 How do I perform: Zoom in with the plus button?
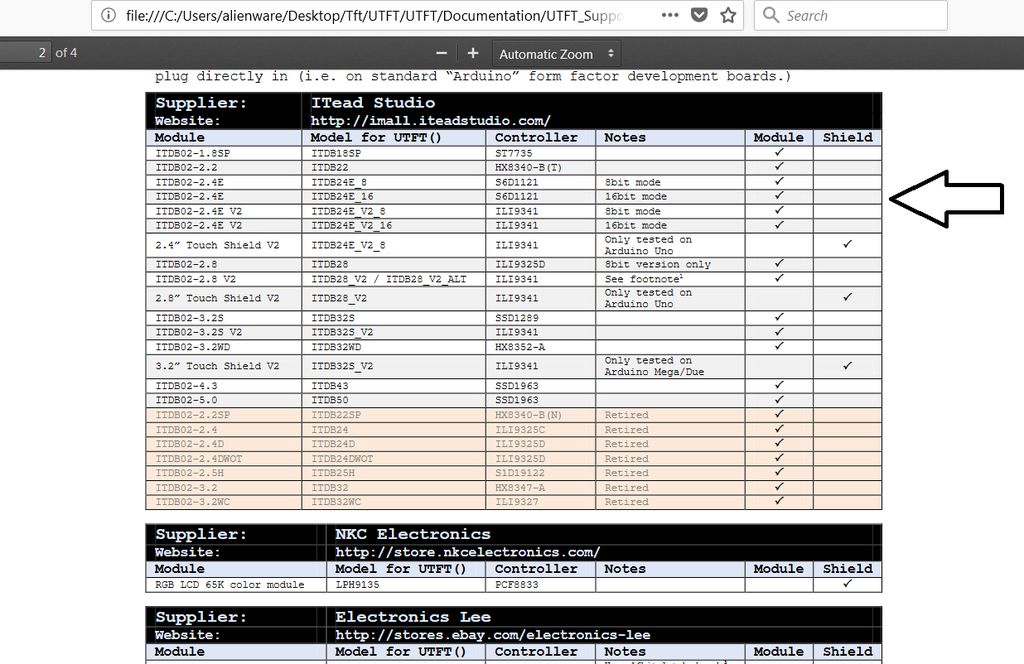(473, 54)
